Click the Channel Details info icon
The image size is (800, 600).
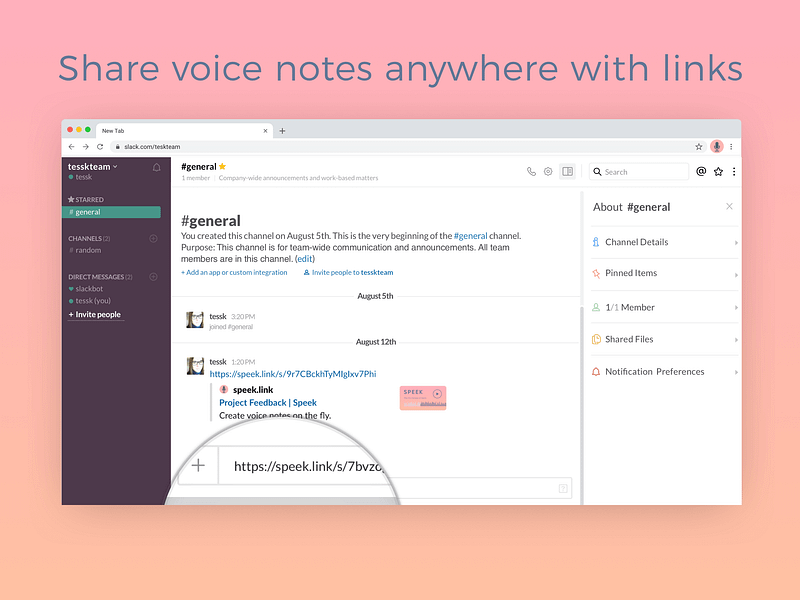coord(595,242)
